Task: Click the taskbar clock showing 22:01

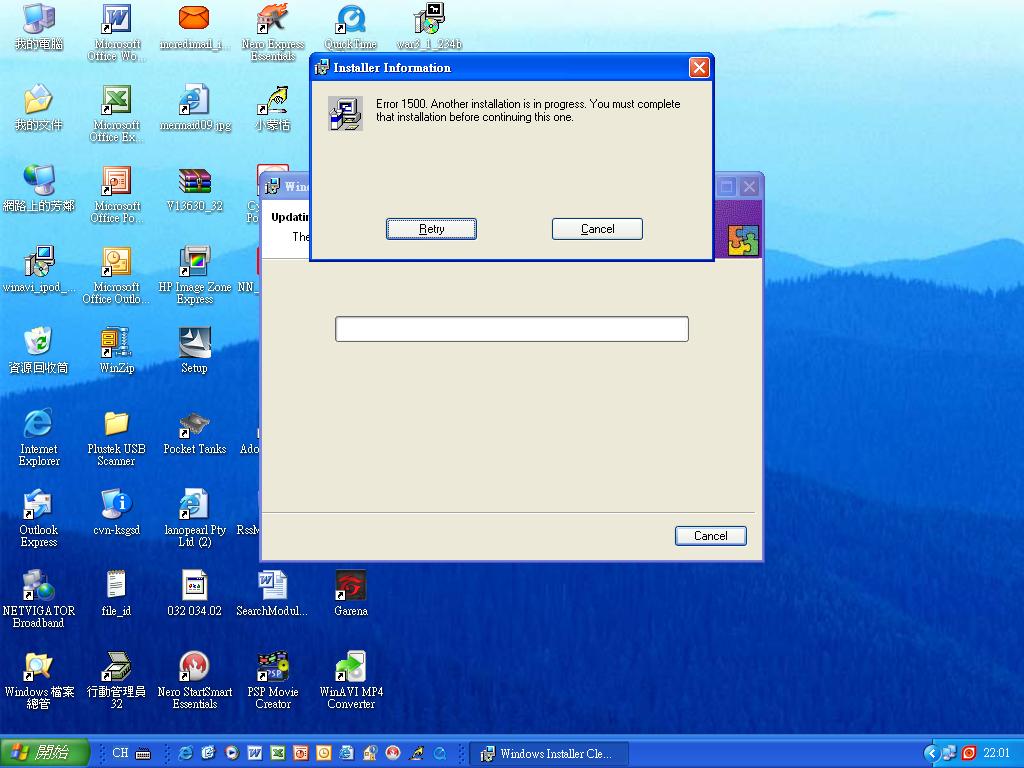Action: tap(997, 753)
